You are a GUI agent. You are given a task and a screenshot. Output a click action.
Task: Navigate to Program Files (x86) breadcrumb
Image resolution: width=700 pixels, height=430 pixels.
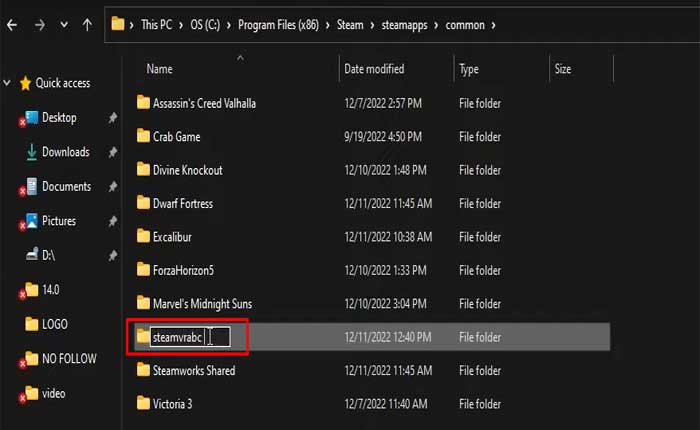click(278, 25)
